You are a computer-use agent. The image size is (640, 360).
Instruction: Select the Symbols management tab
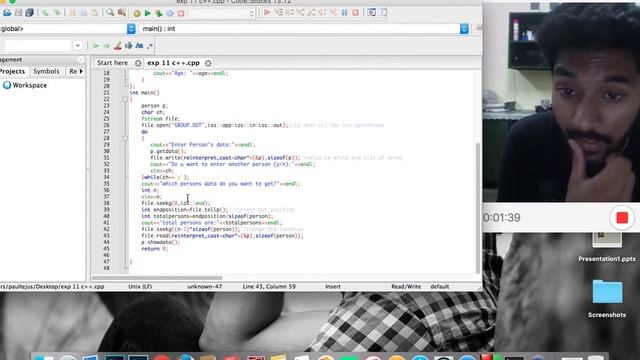point(46,71)
